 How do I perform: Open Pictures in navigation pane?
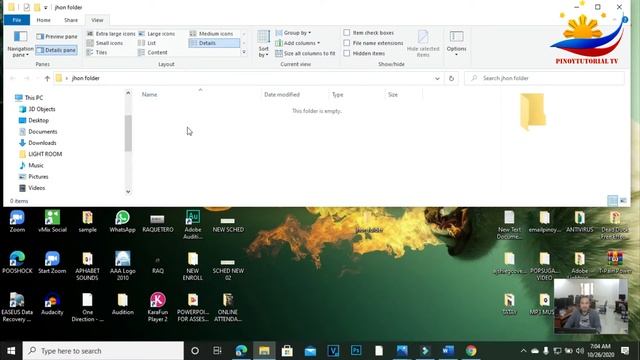point(33,177)
